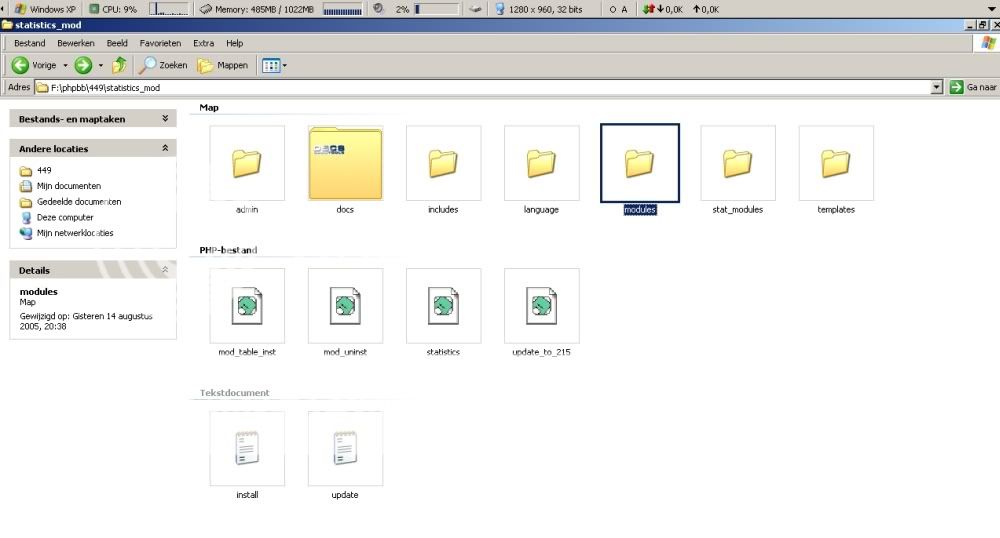Click the Windows flag logo
1000x538 pixels.
pyautogui.click(x=989, y=43)
